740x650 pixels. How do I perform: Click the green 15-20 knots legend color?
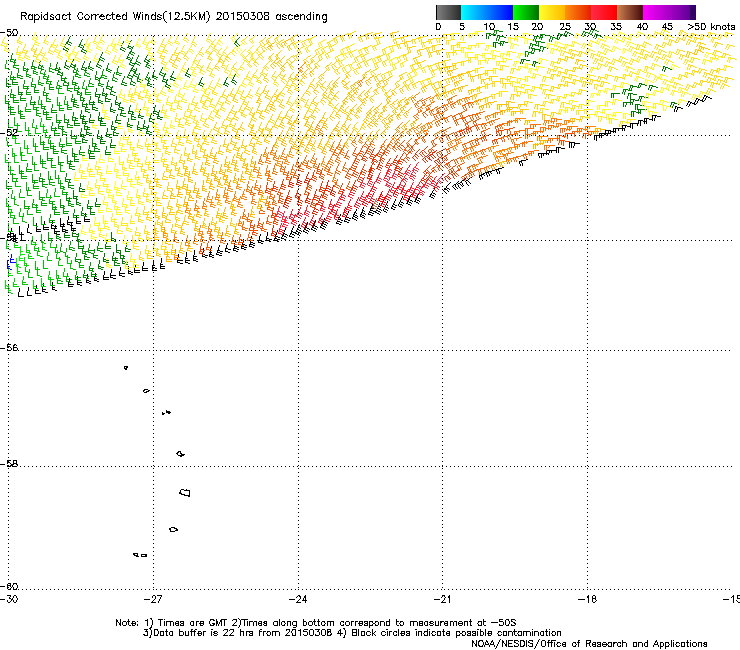click(526, 12)
